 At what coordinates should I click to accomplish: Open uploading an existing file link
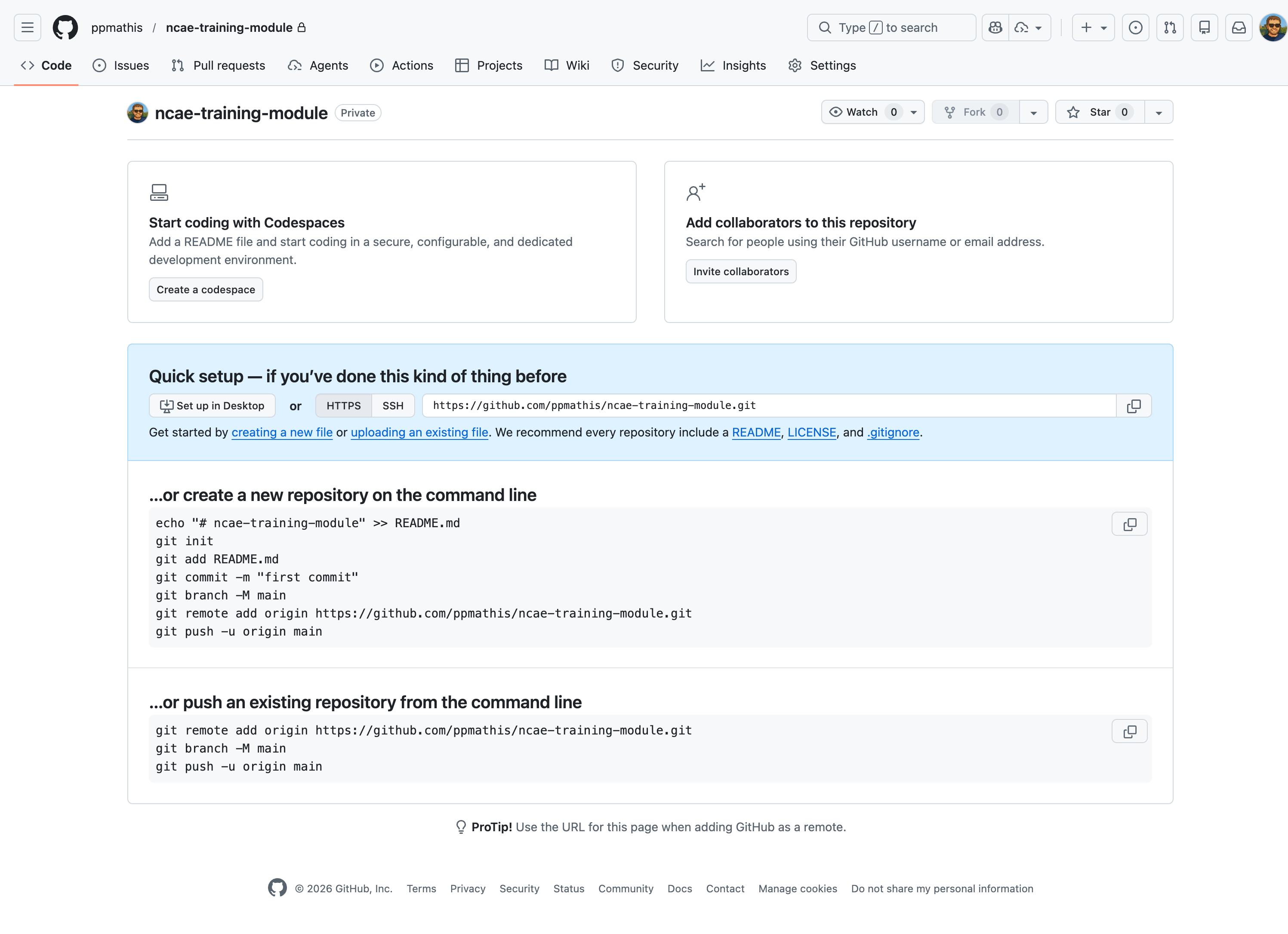(x=420, y=432)
